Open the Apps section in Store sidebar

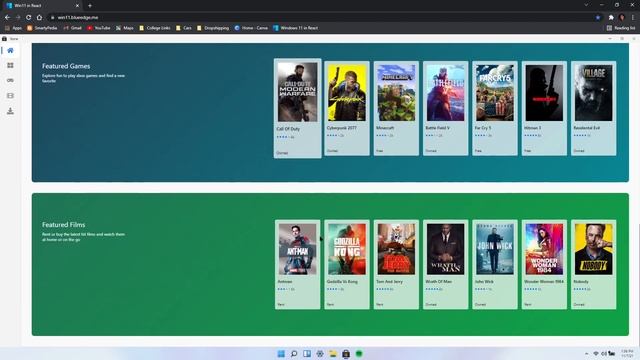click(10, 66)
